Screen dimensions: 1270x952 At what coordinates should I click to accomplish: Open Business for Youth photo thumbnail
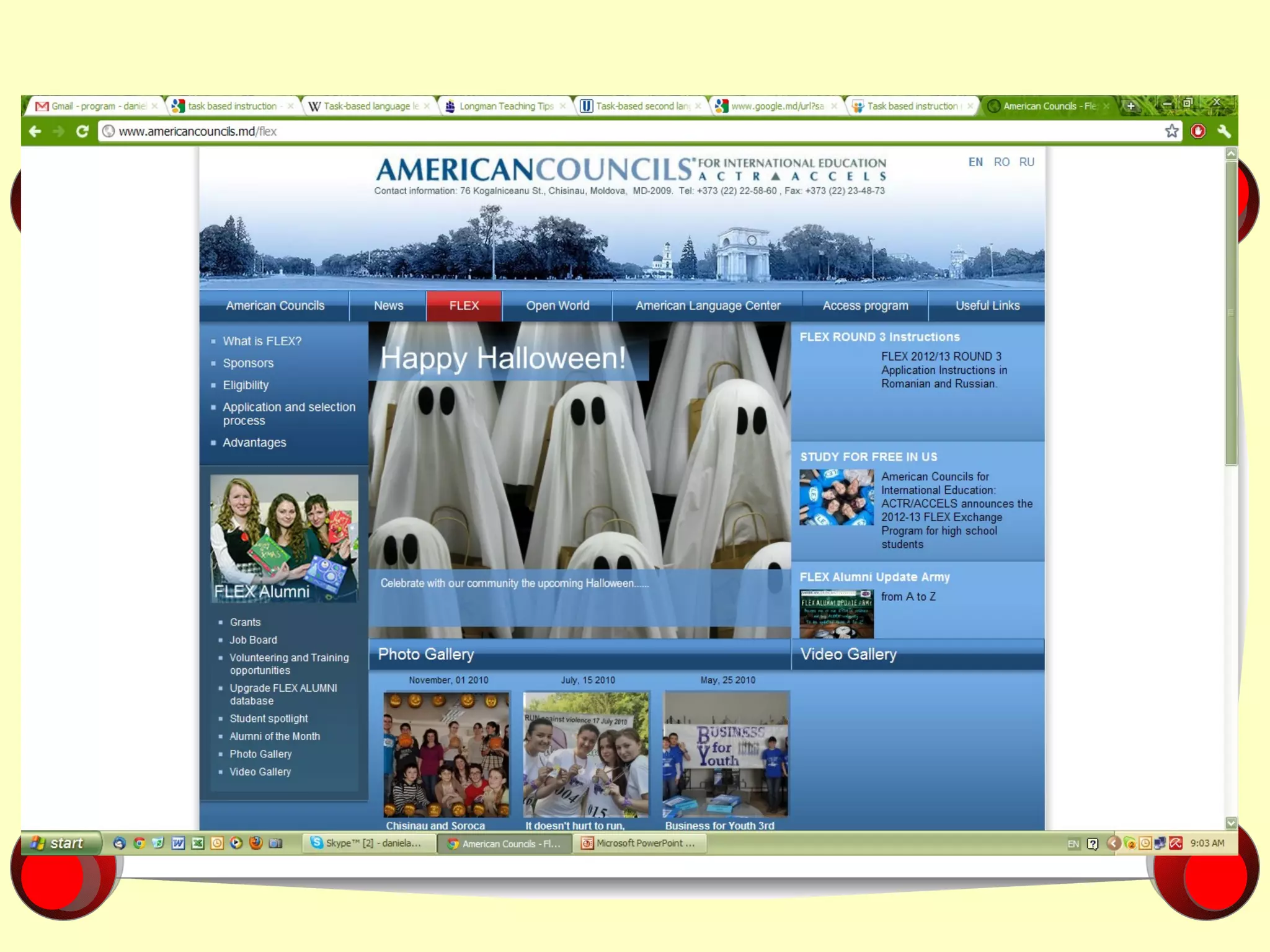[726, 754]
